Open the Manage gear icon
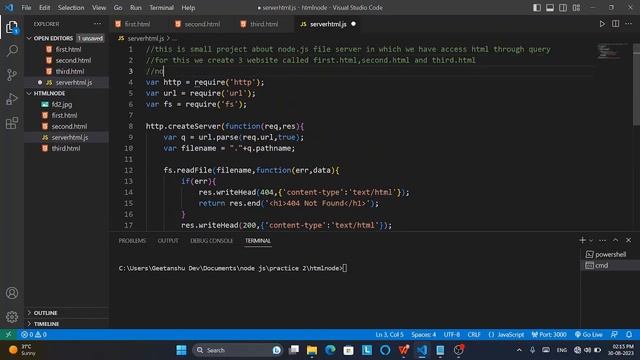Image resolution: width=640 pixels, height=360 pixels. [x=12, y=317]
